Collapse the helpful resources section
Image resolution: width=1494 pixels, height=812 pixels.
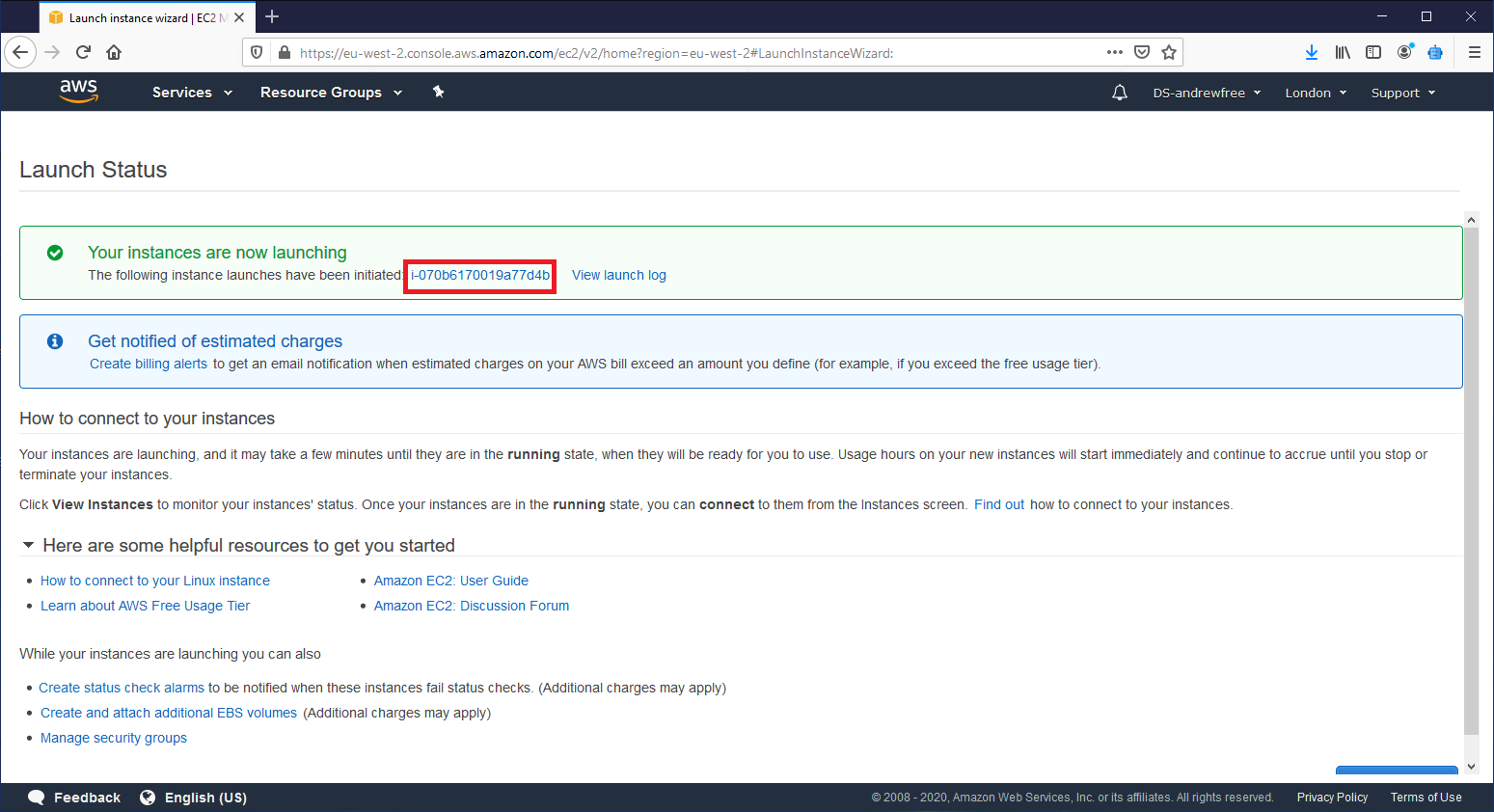coord(29,545)
